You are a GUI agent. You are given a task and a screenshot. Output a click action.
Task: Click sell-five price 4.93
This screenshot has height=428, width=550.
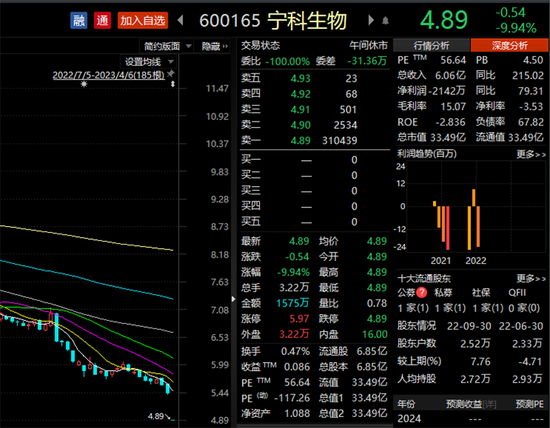(300, 78)
